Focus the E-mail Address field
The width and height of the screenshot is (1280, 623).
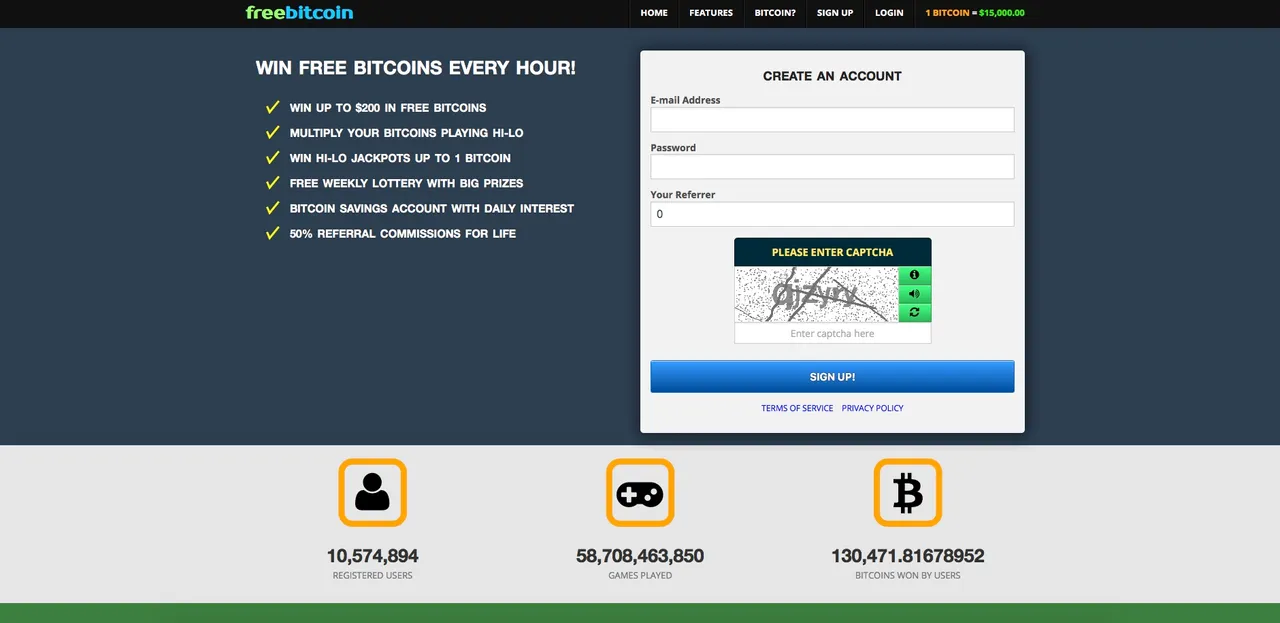point(832,120)
